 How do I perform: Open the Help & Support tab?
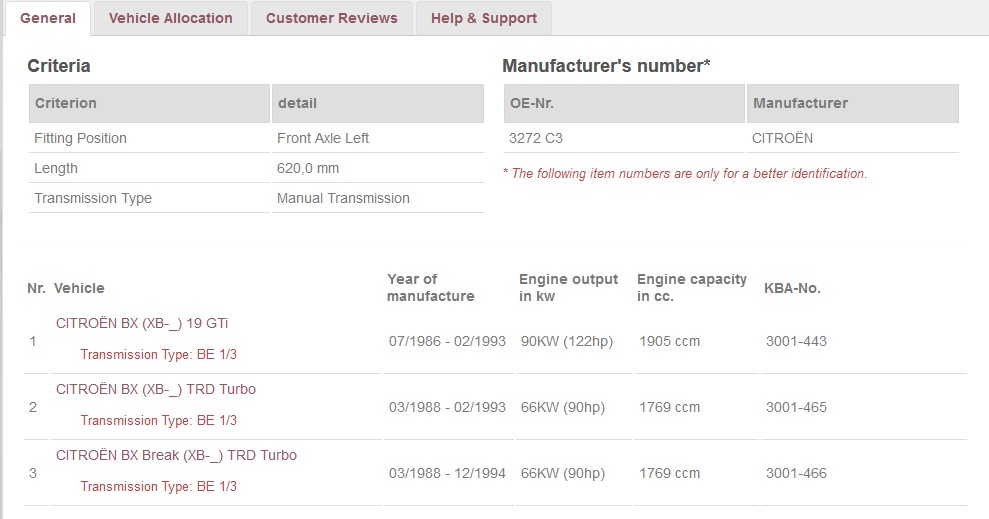click(x=484, y=18)
